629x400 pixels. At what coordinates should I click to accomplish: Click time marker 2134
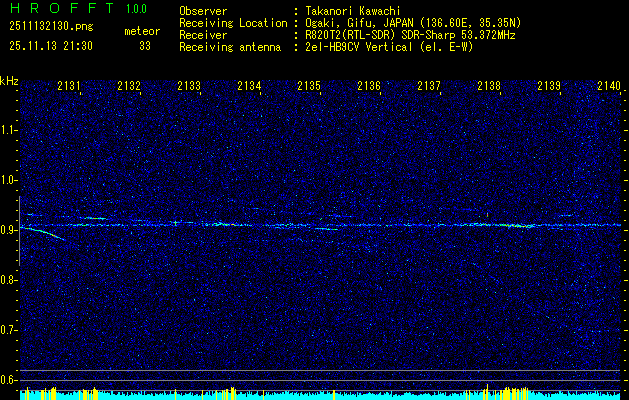(x=249, y=85)
